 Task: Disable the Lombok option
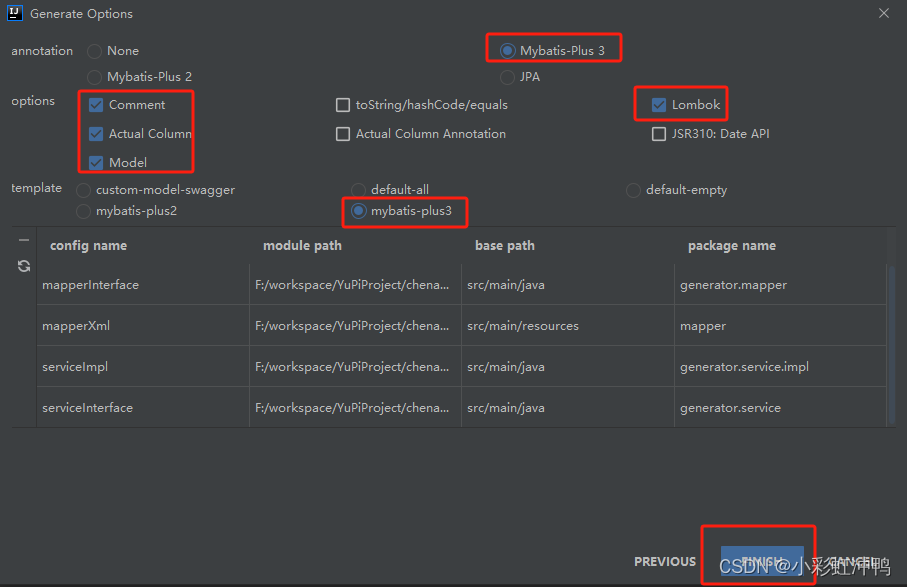point(659,104)
